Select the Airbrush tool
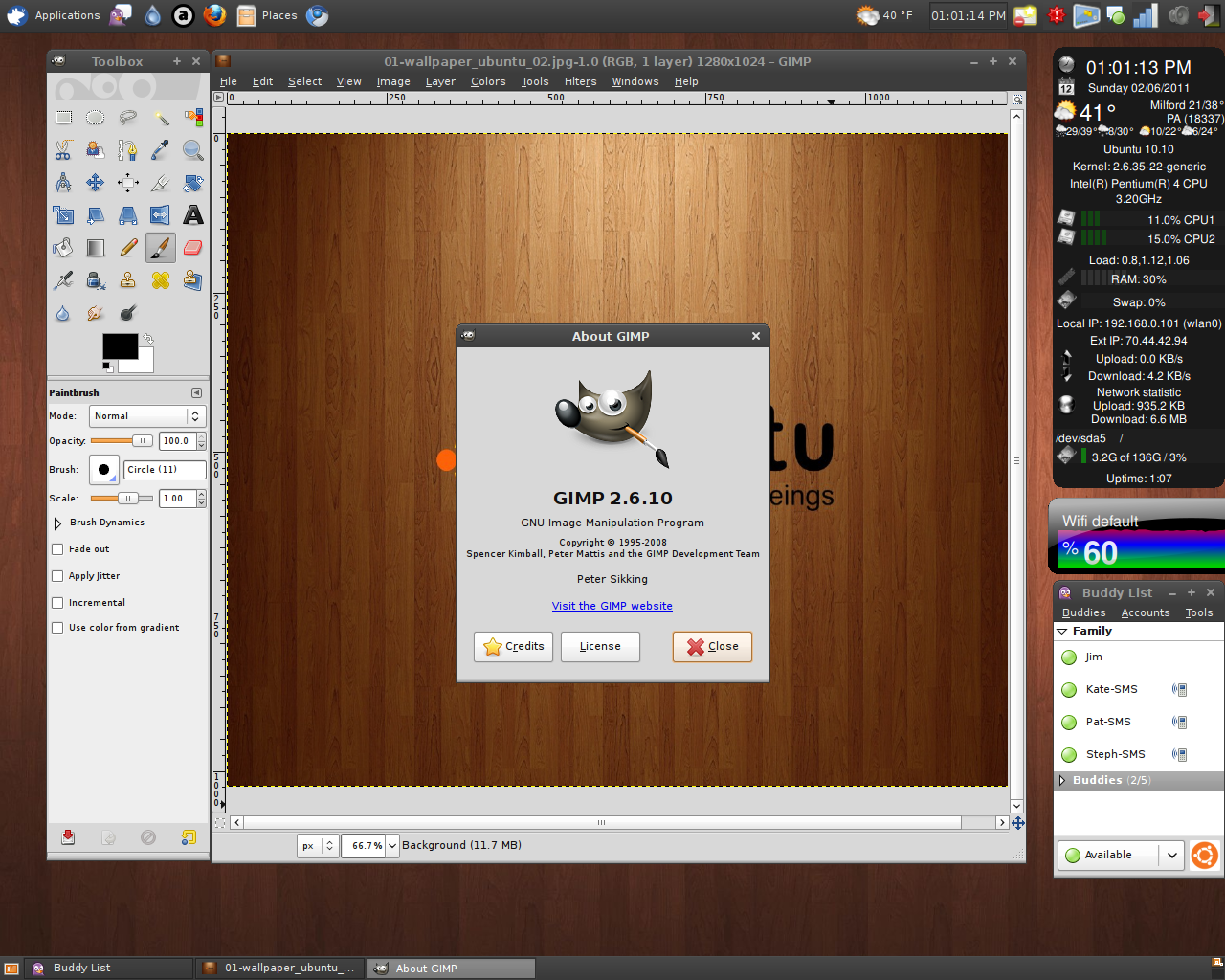This screenshot has height=980, width=1225. click(63, 280)
